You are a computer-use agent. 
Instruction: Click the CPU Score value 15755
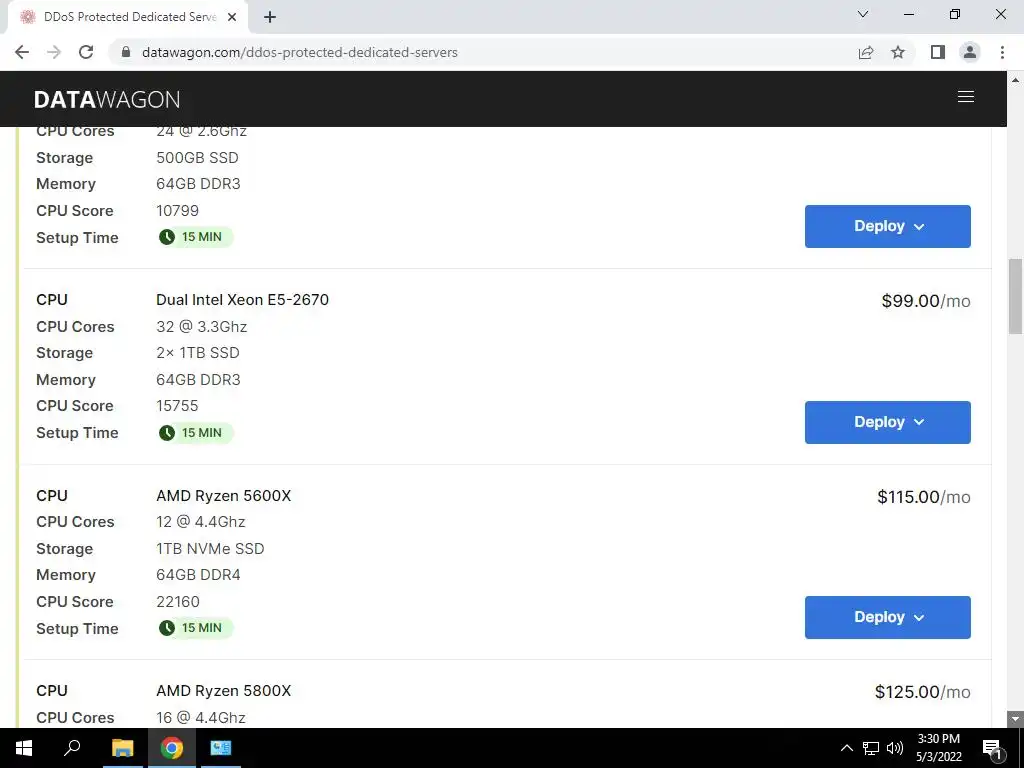tap(177, 406)
